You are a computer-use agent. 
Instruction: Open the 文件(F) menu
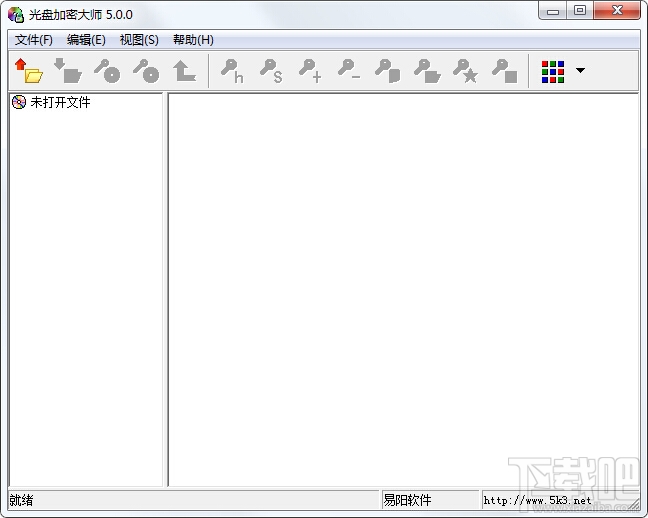(33, 40)
